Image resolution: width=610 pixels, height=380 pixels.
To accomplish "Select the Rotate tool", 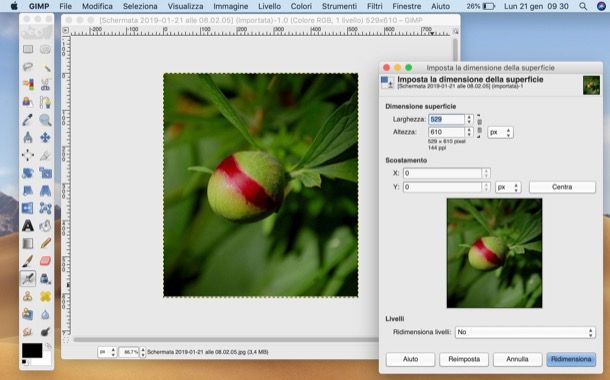I will pyautogui.click(x=28, y=173).
